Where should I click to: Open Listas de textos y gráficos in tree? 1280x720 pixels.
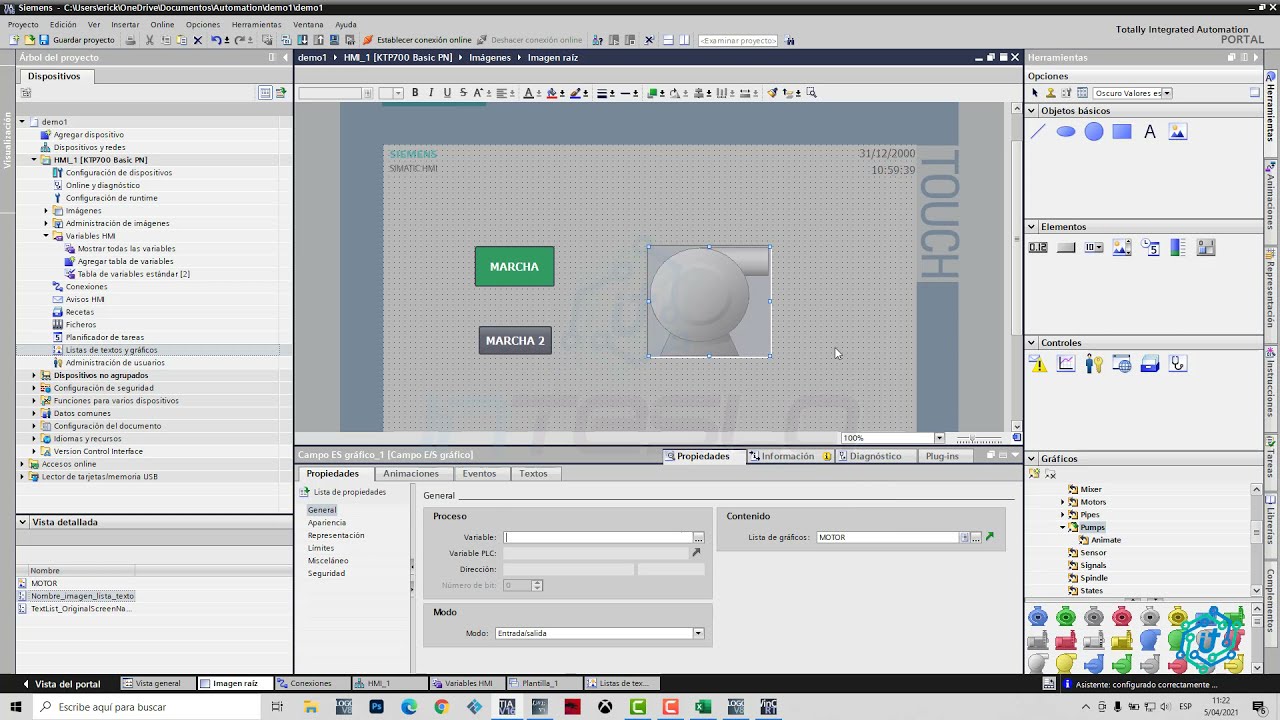pyautogui.click(x=111, y=350)
